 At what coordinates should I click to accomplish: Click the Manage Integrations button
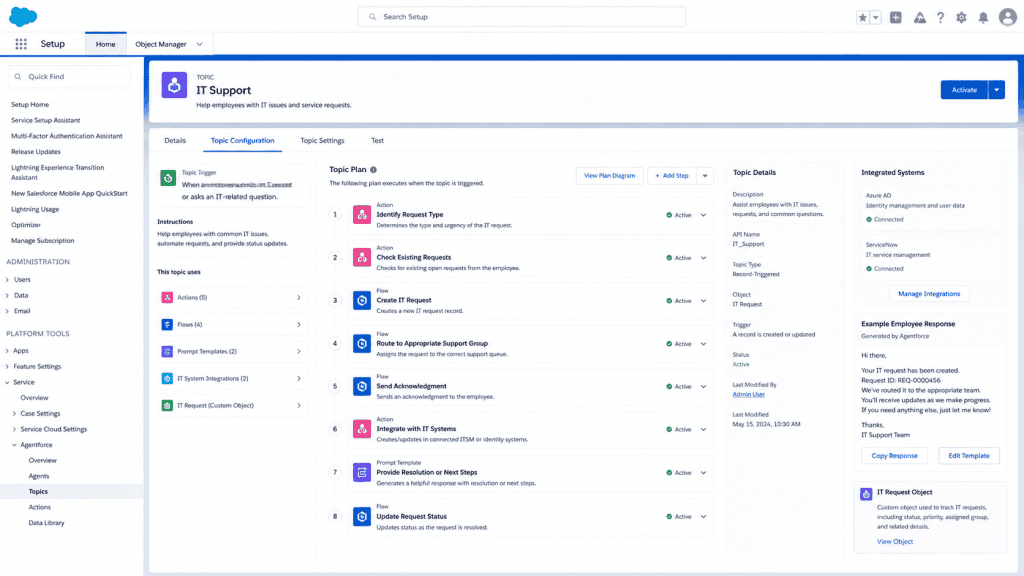929,294
